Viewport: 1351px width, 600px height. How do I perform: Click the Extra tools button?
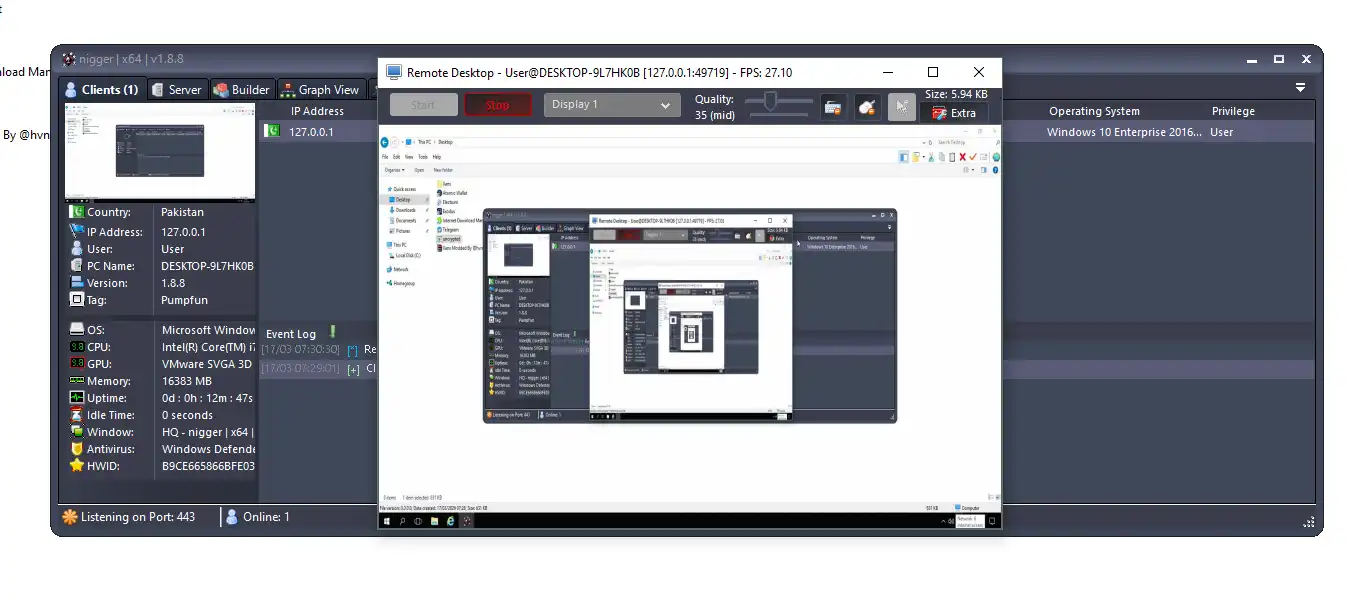(953, 113)
